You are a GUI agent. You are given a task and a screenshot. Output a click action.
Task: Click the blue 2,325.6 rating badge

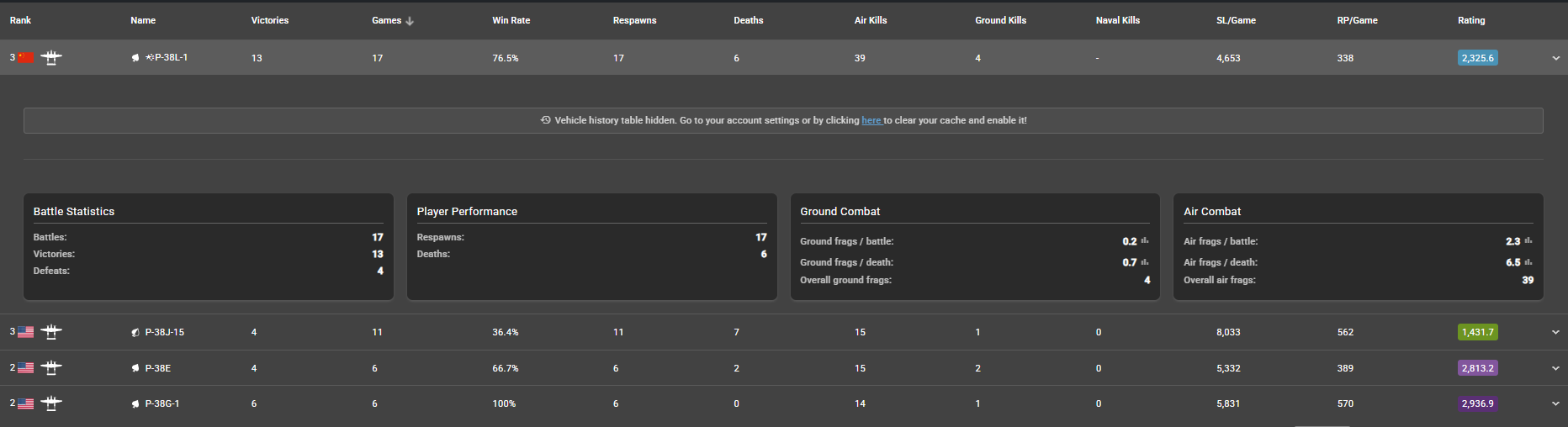point(1477,58)
